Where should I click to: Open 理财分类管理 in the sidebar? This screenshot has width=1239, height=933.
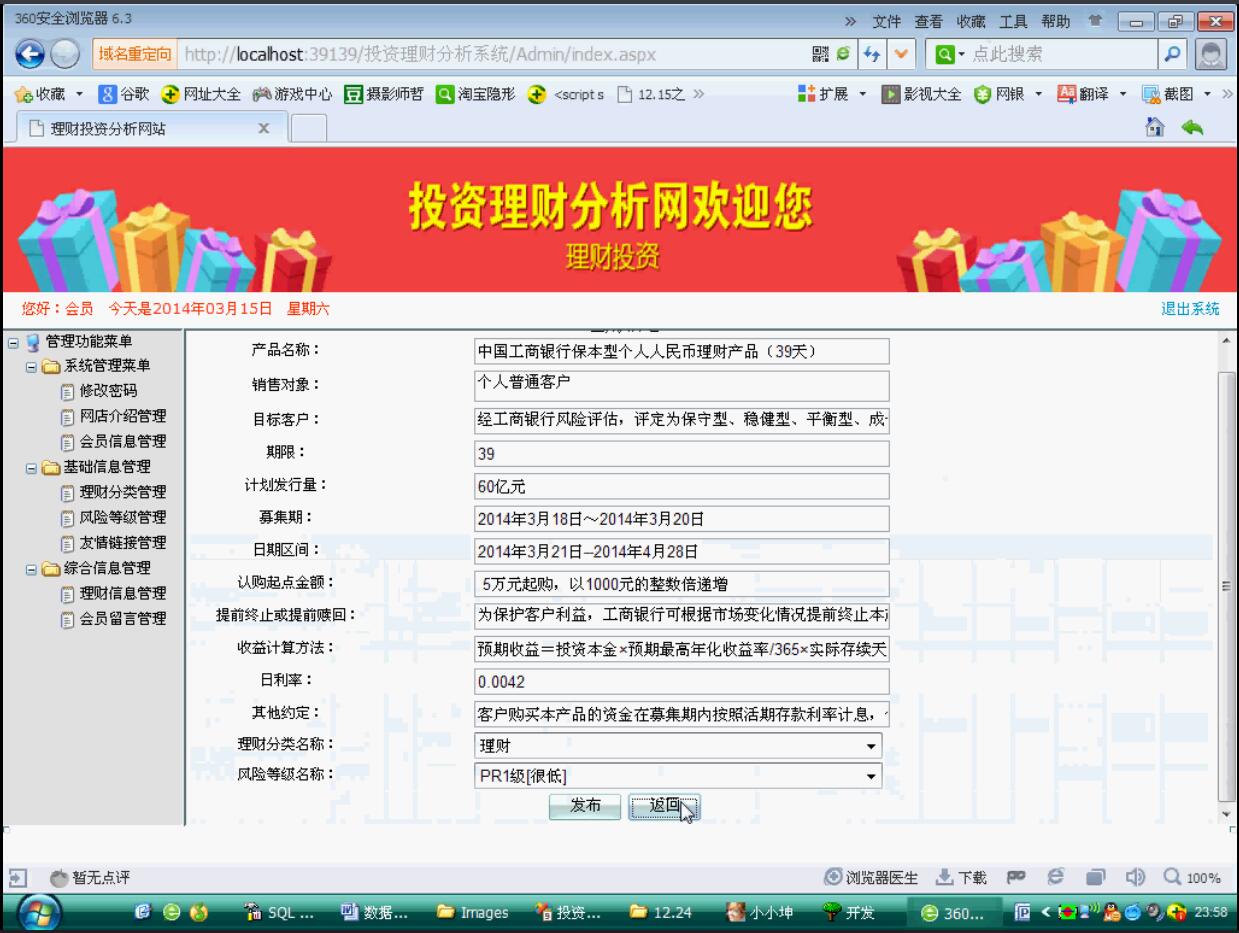coord(123,493)
